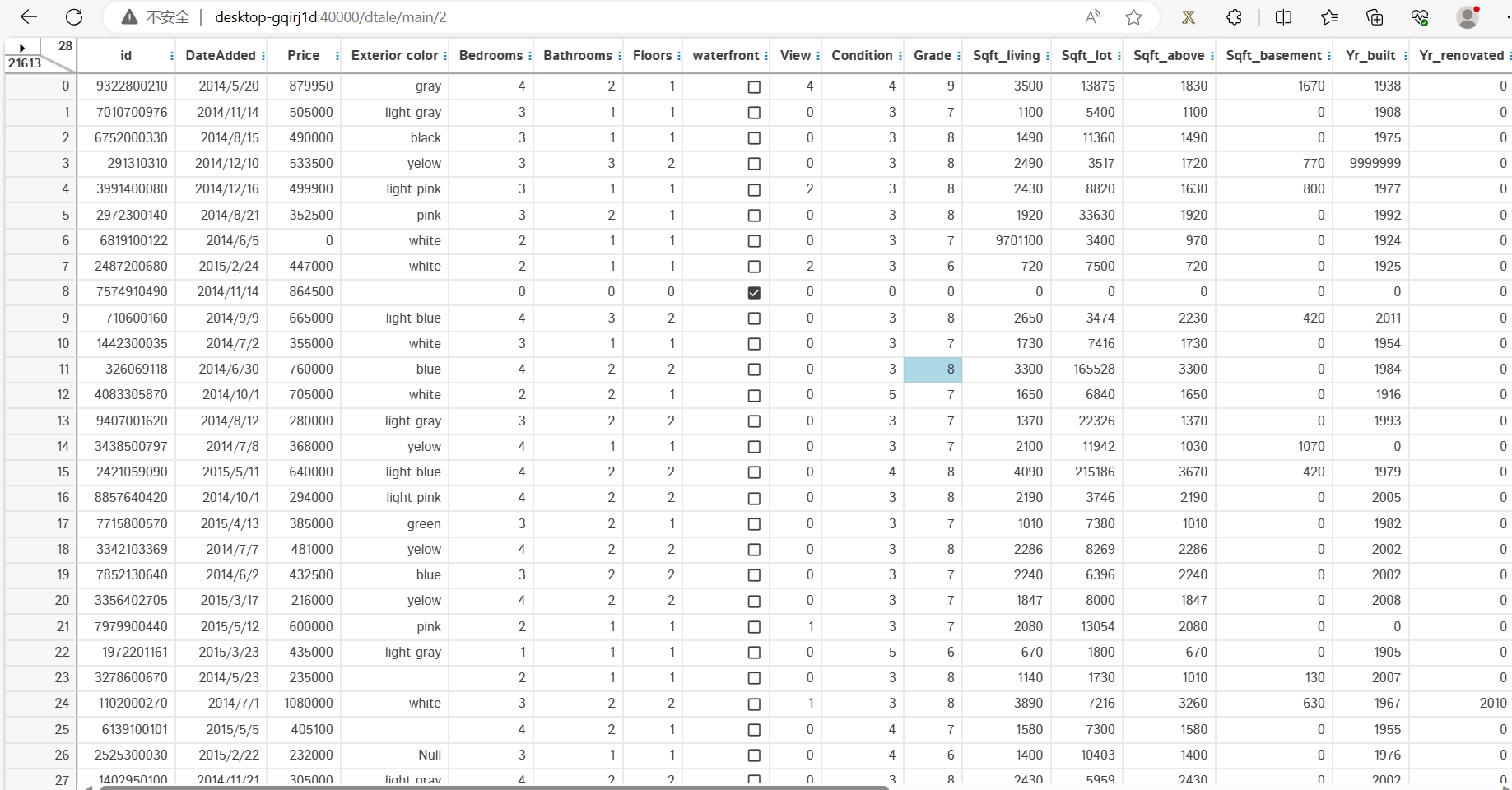Select Yr_renovated cell 2010
This screenshot has height=790, width=1512.
pos(1461,704)
